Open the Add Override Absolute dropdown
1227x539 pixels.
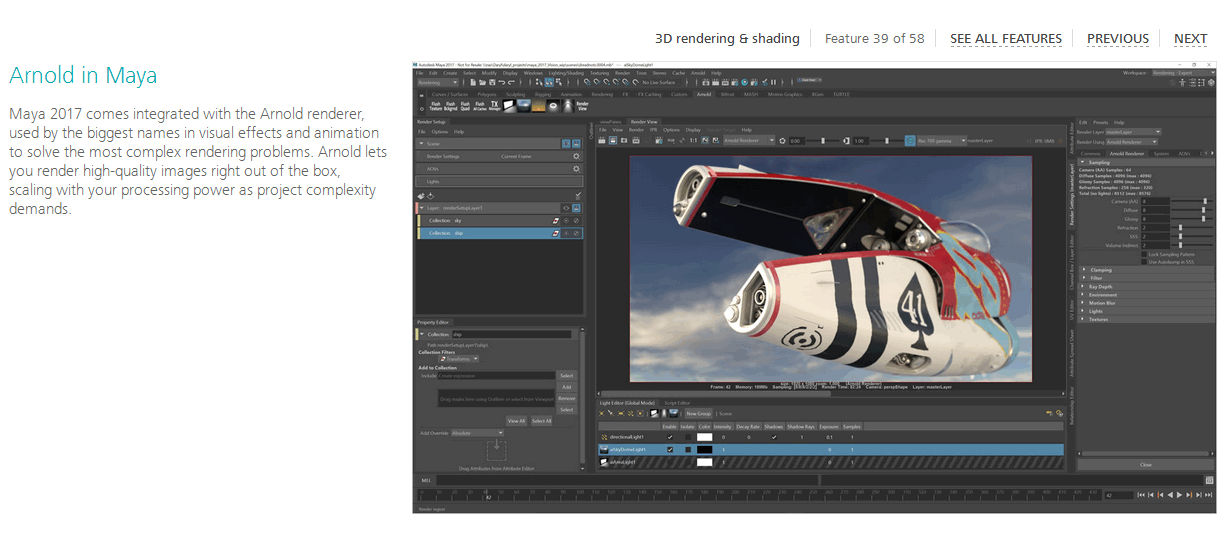coord(478,433)
